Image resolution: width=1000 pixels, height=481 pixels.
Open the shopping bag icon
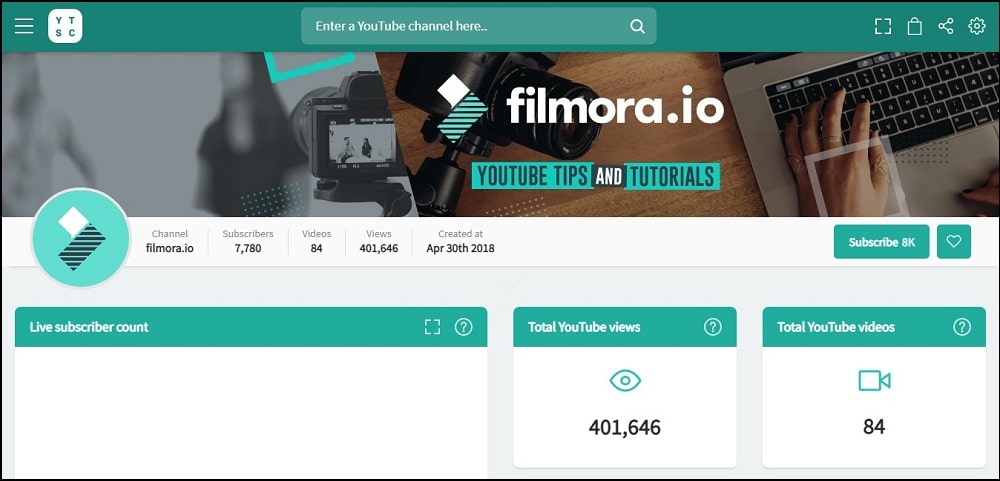tap(915, 26)
